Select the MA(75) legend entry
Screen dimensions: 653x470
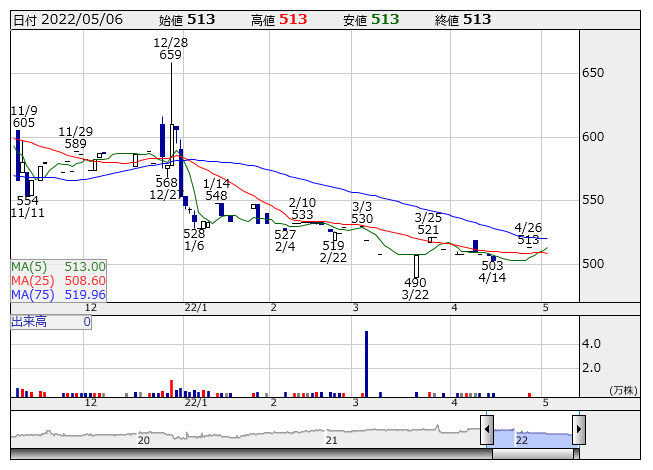58,294
